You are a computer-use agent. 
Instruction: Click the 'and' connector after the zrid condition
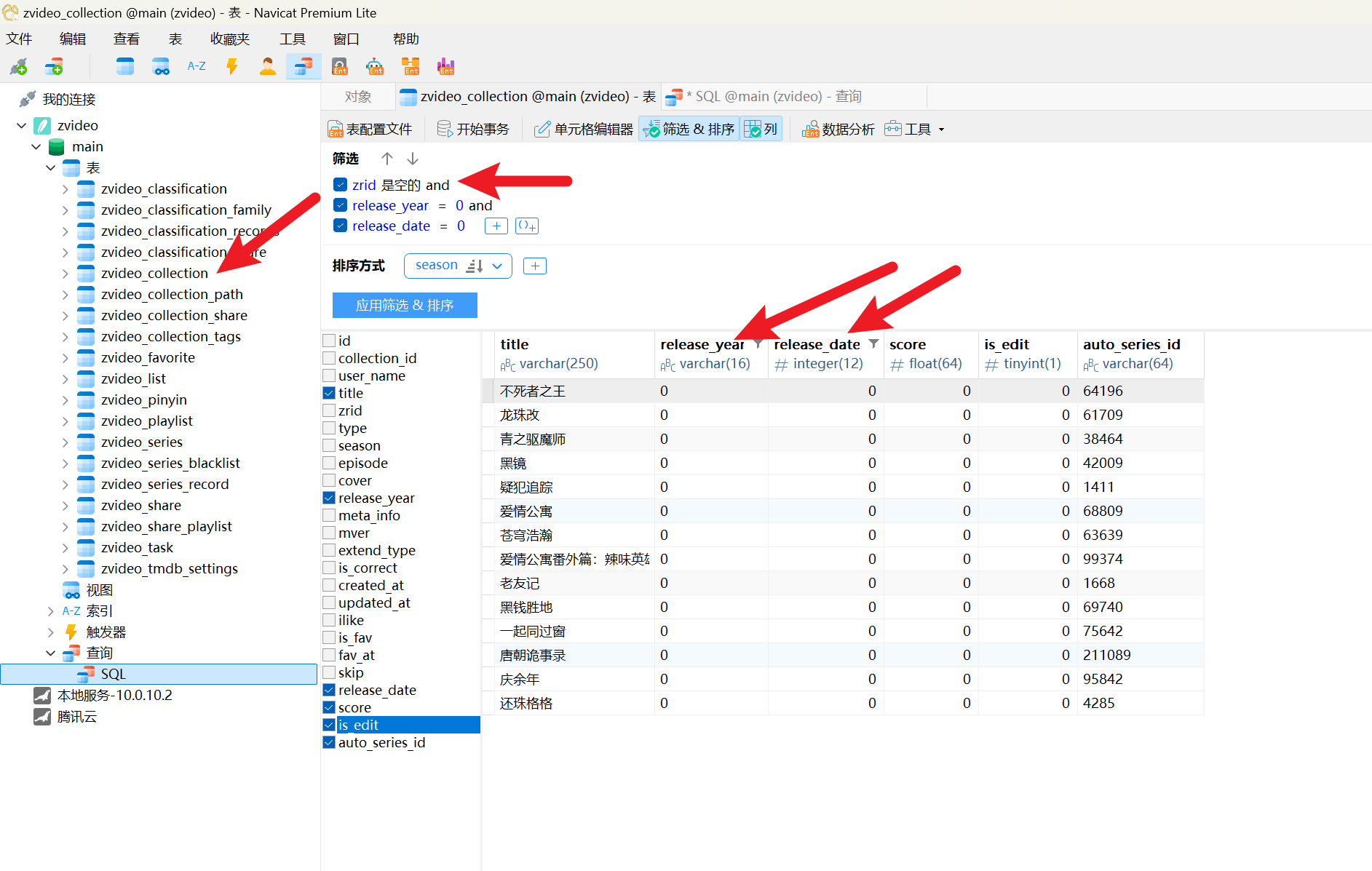437,185
